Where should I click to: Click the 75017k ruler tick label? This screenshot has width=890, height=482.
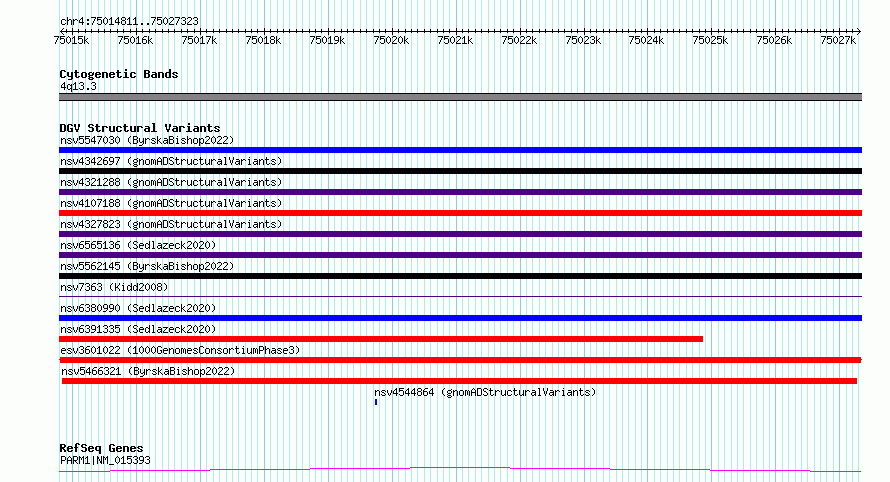[x=199, y=40]
